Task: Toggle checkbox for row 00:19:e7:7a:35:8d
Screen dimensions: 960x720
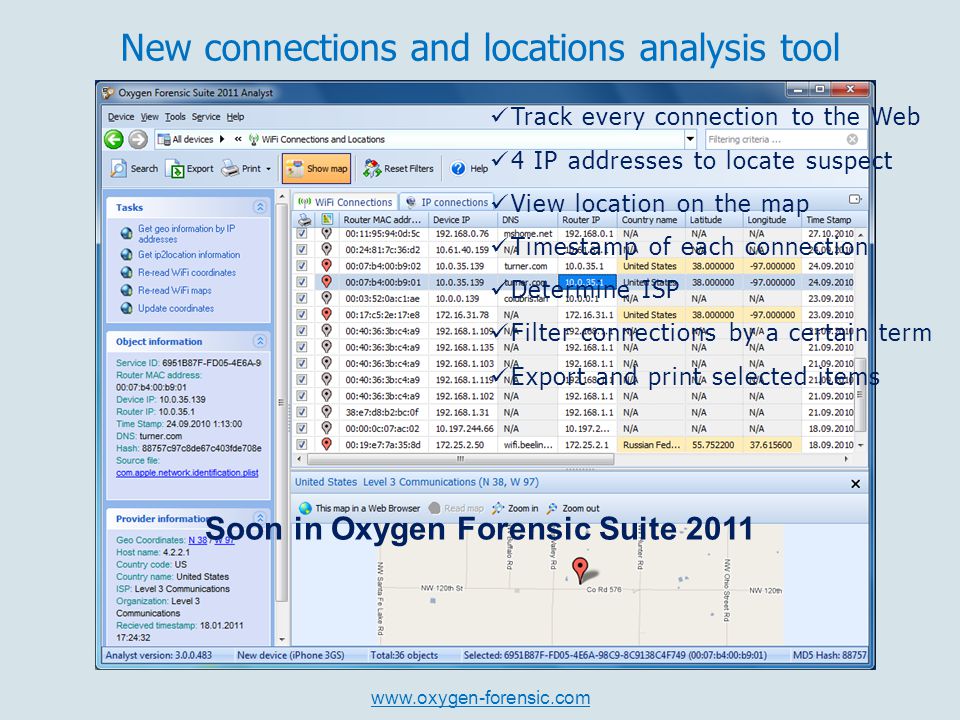Action: click(x=302, y=444)
